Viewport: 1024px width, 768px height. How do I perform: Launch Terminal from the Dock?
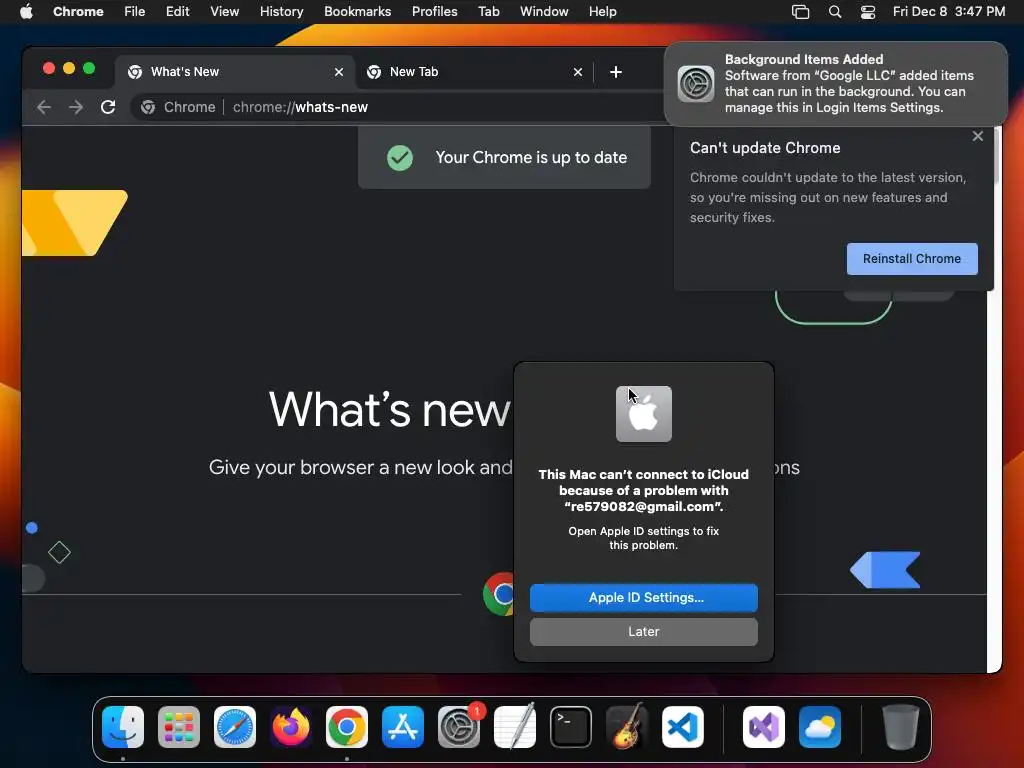571,726
